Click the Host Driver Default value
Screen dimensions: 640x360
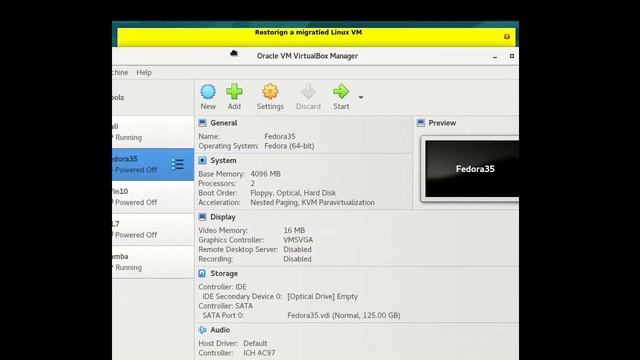point(255,343)
